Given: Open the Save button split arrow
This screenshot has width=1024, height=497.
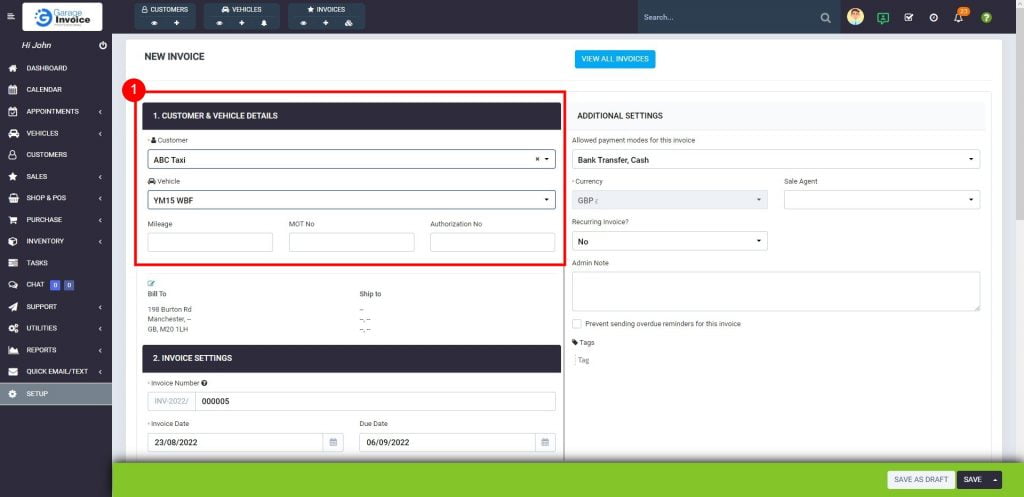Looking at the screenshot, I should coord(995,480).
